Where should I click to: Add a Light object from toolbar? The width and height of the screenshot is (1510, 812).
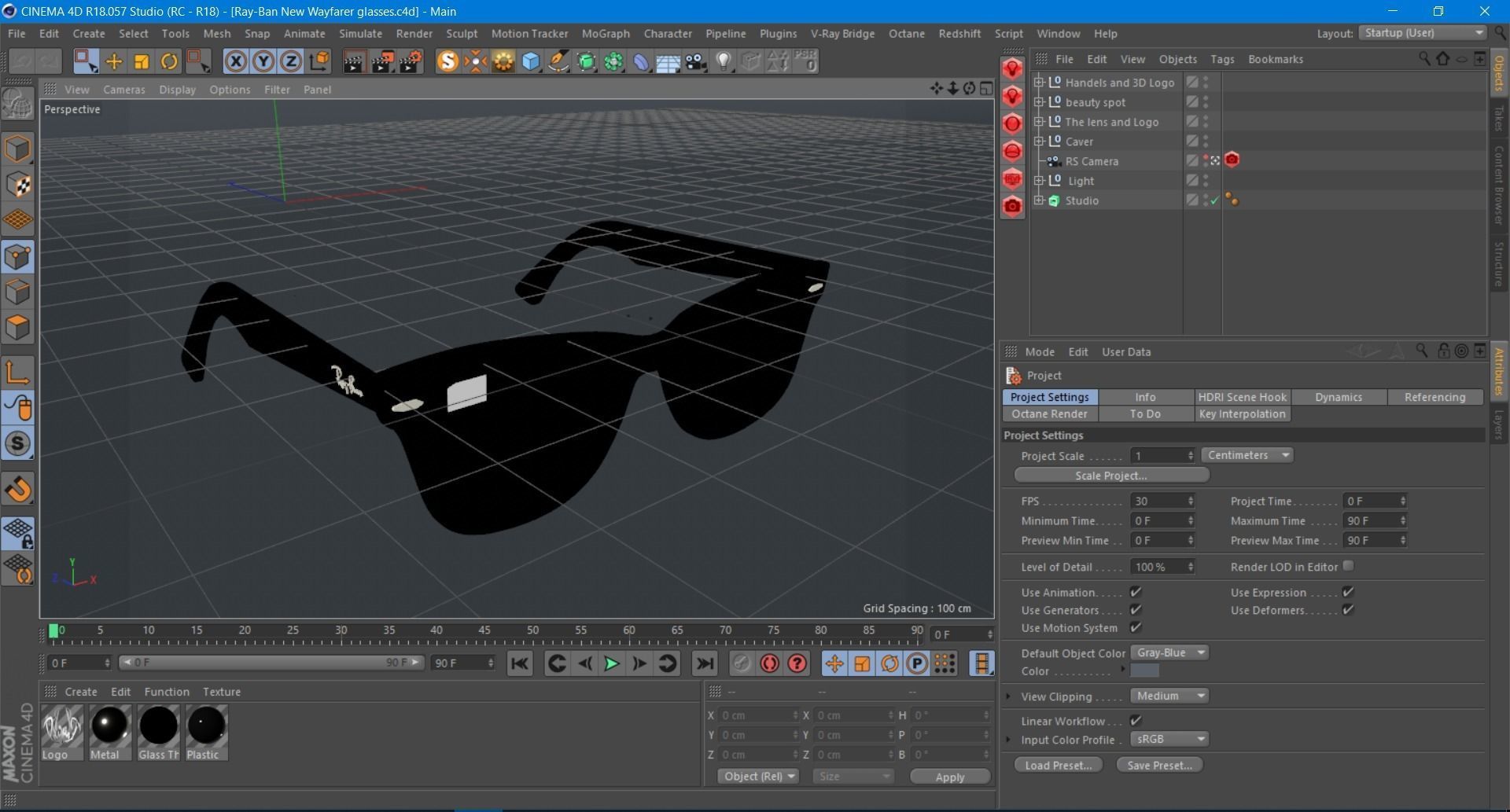click(724, 61)
